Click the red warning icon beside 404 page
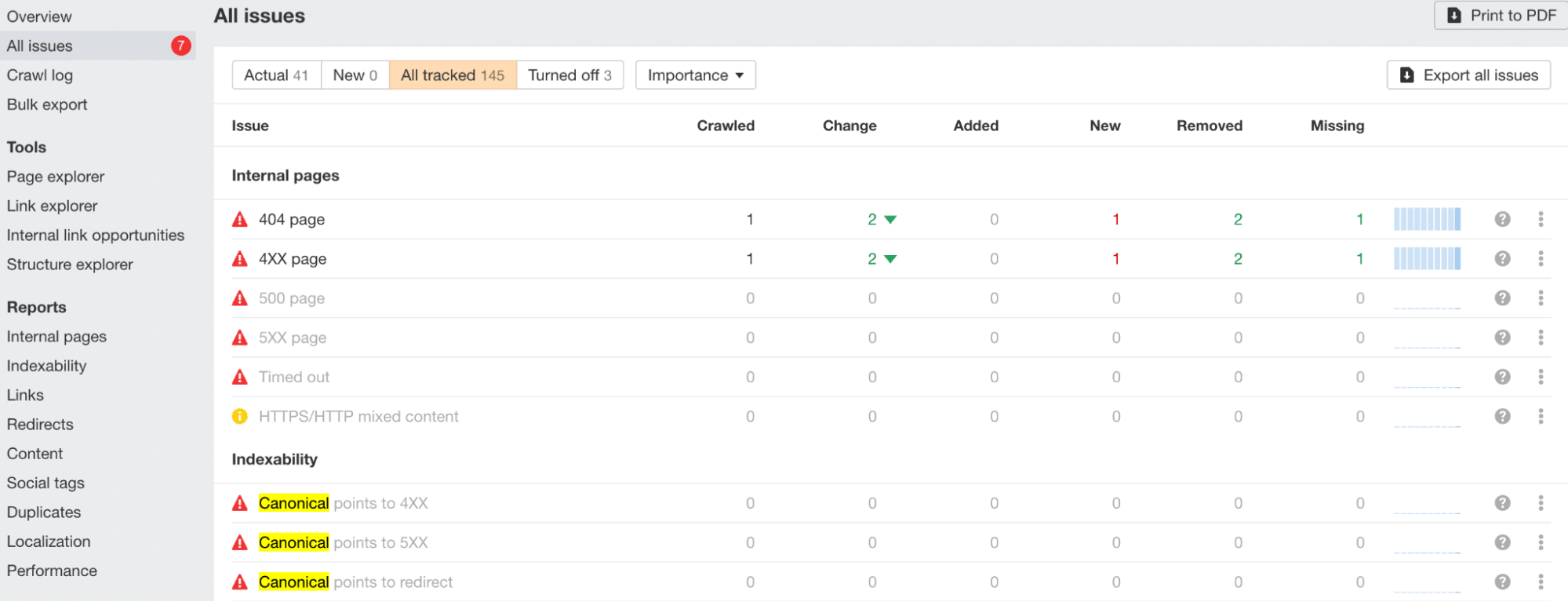 [x=240, y=219]
